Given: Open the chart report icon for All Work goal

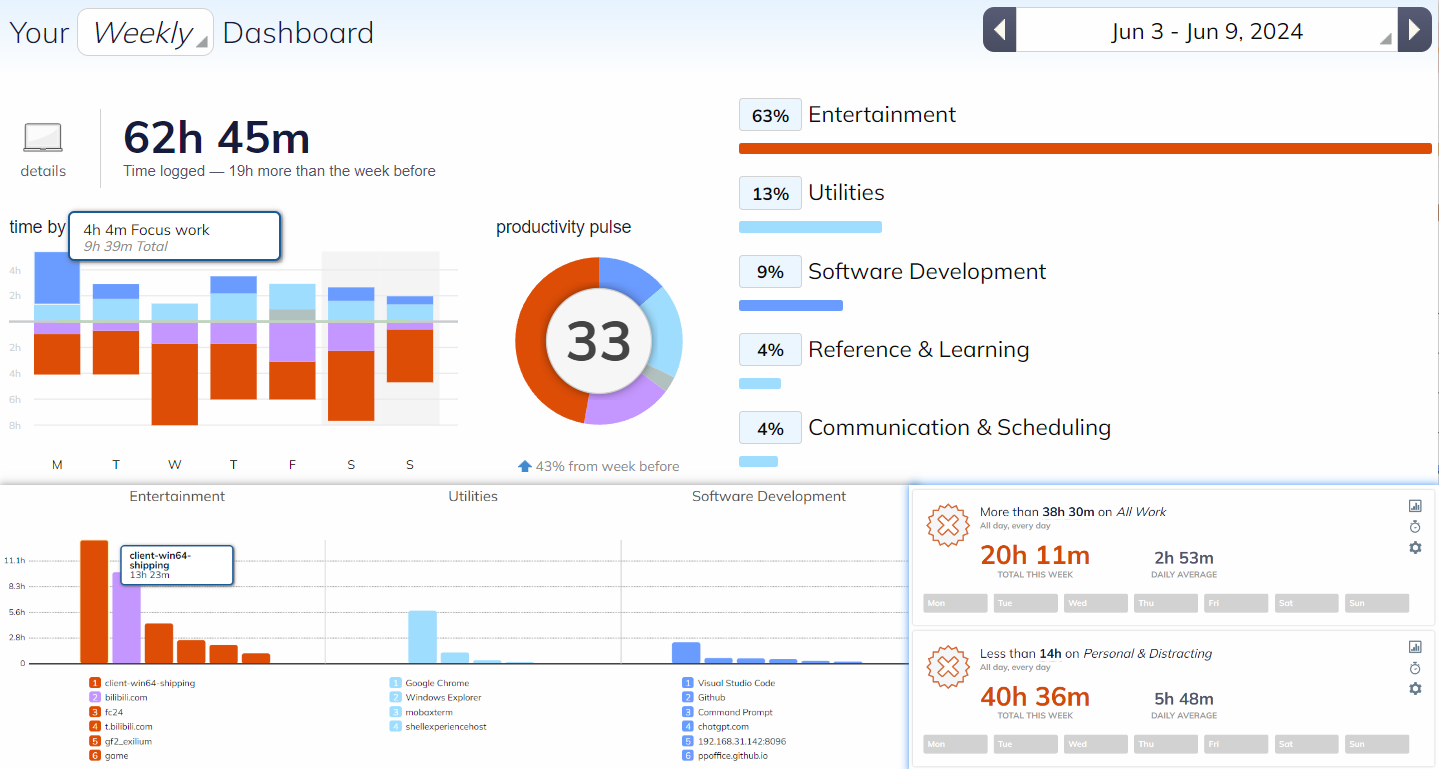Looking at the screenshot, I should (1415, 506).
